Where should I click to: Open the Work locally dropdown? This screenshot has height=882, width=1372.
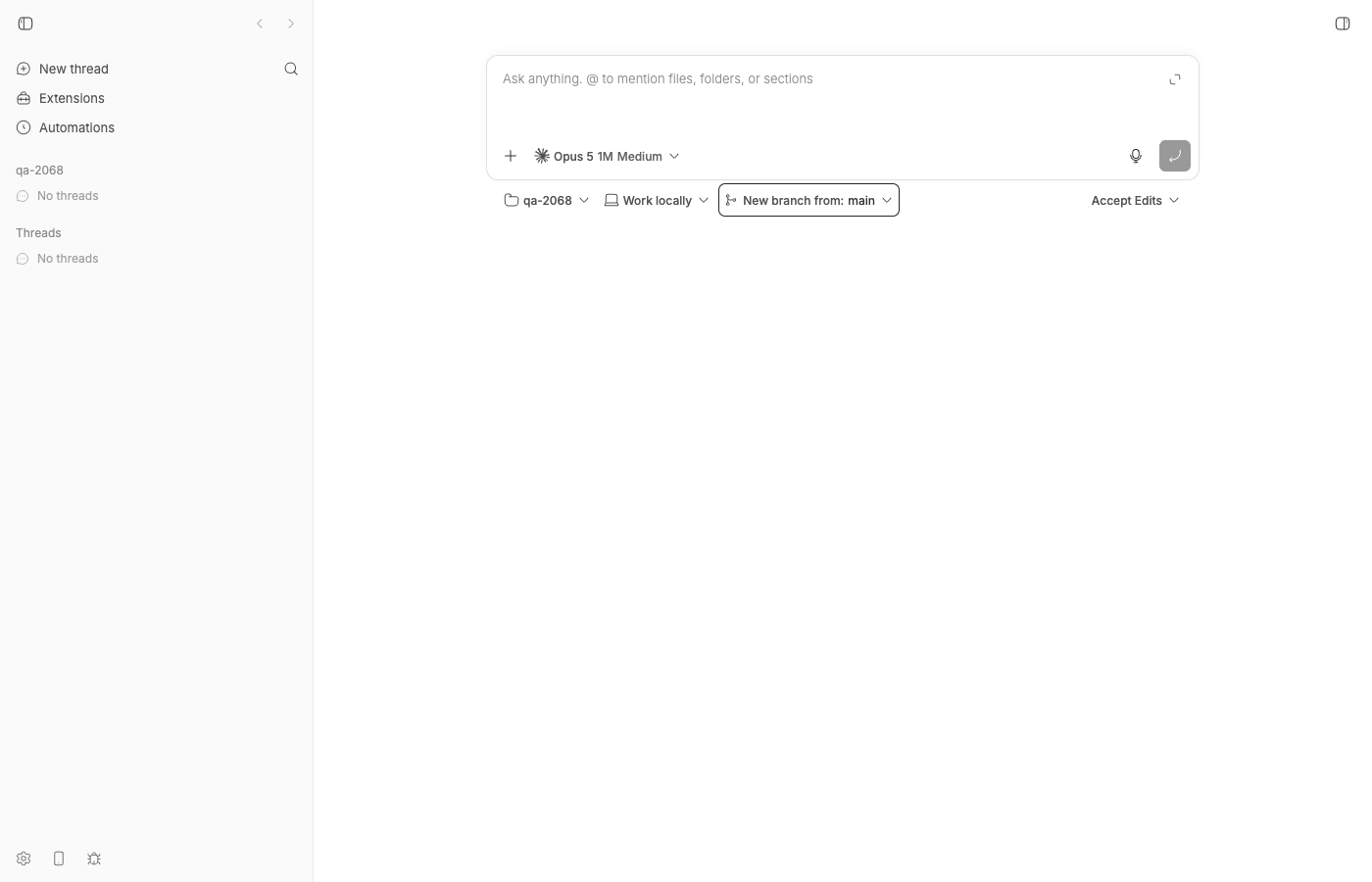point(657,200)
